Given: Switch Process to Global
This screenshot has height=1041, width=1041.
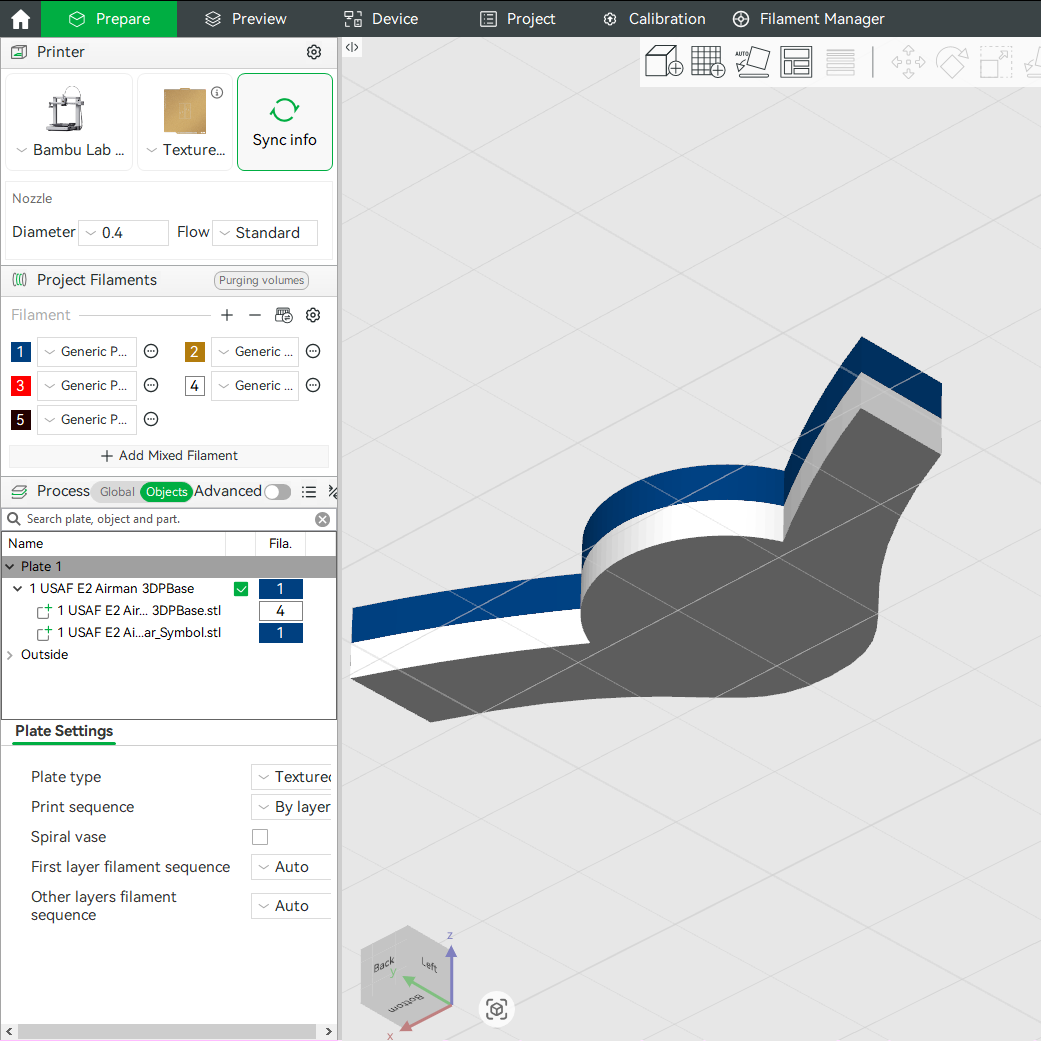Looking at the screenshot, I should (117, 491).
